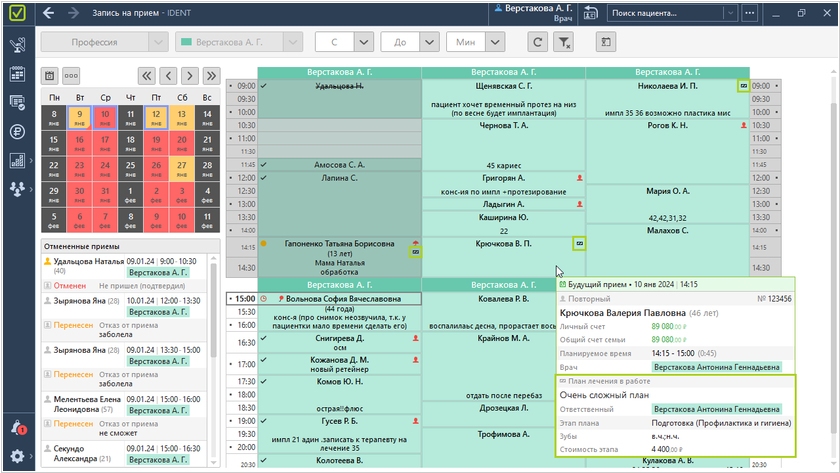Open the reports chart icon in sidebar
Image resolution: width=840 pixels, height=473 pixels.
tap(17, 160)
